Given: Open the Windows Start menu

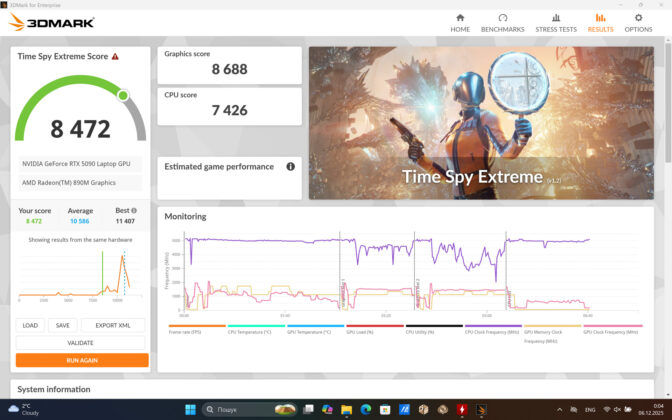Looking at the screenshot, I should [x=190, y=409].
